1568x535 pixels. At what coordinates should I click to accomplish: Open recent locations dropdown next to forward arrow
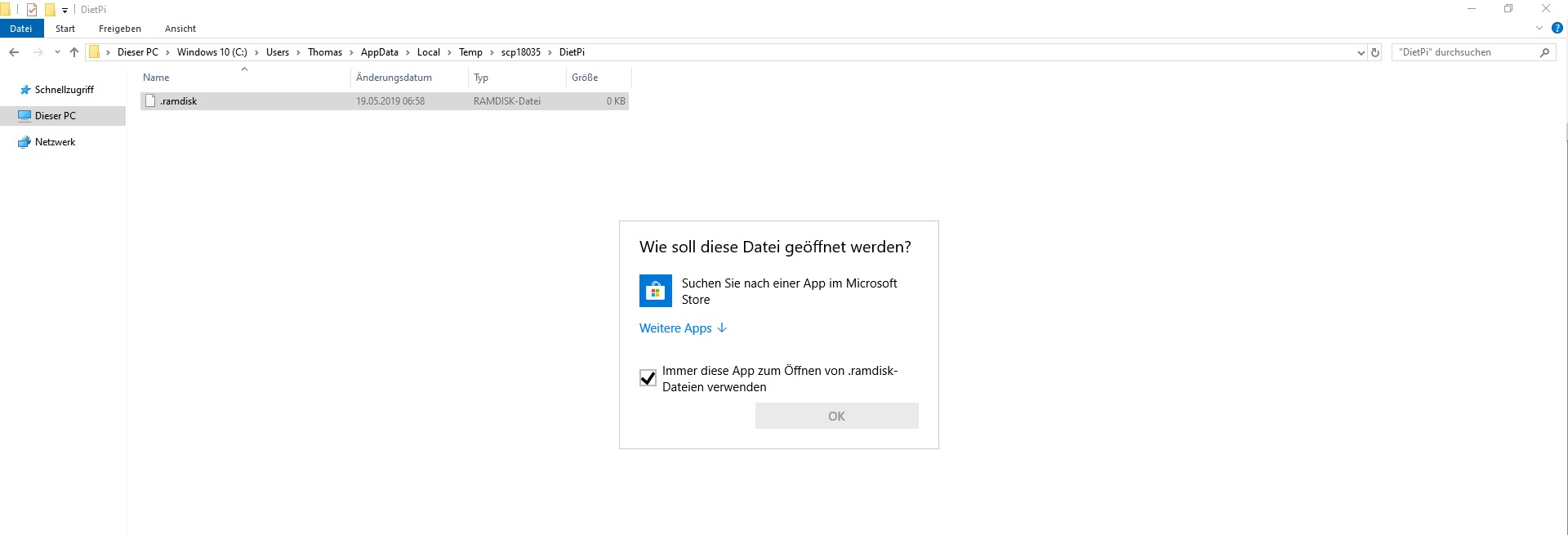(57, 52)
